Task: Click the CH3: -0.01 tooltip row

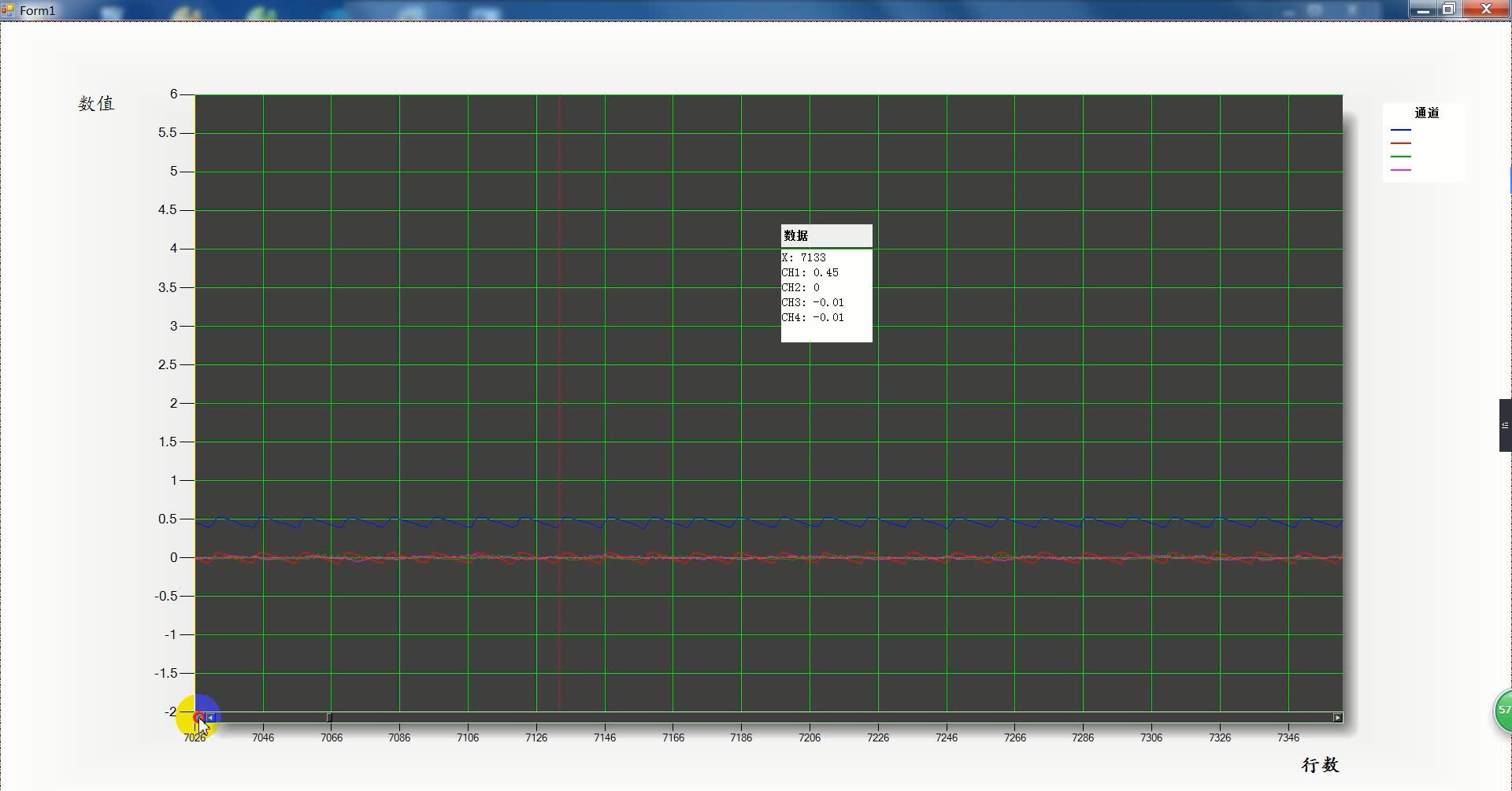Action: tap(813, 302)
